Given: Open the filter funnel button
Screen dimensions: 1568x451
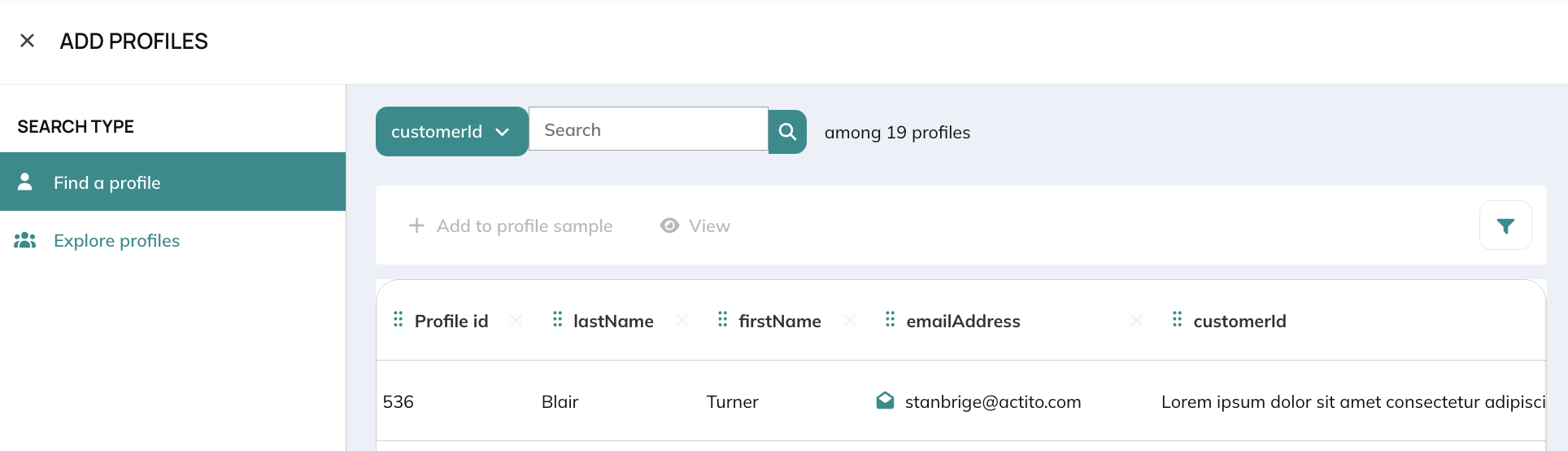Looking at the screenshot, I should point(1505,225).
